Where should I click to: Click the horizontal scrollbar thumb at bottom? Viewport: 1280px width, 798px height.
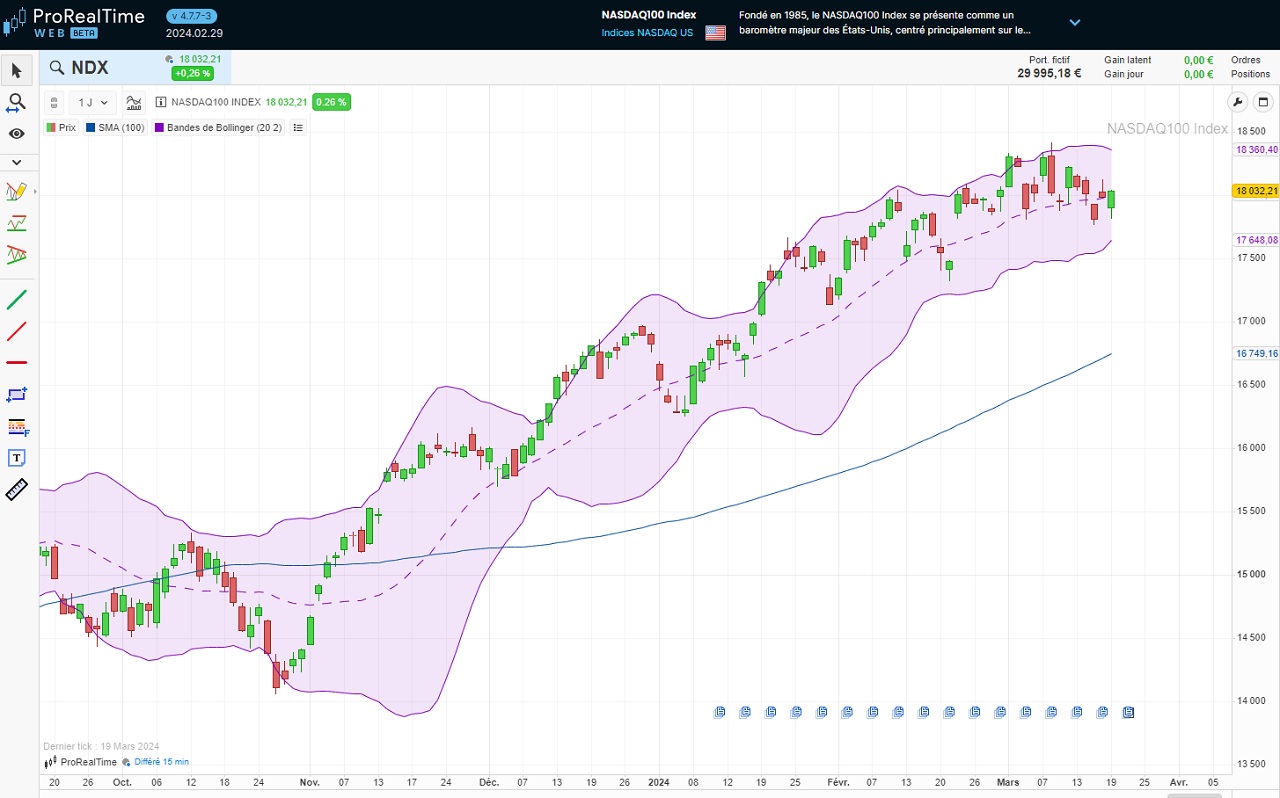(x=1194, y=796)
